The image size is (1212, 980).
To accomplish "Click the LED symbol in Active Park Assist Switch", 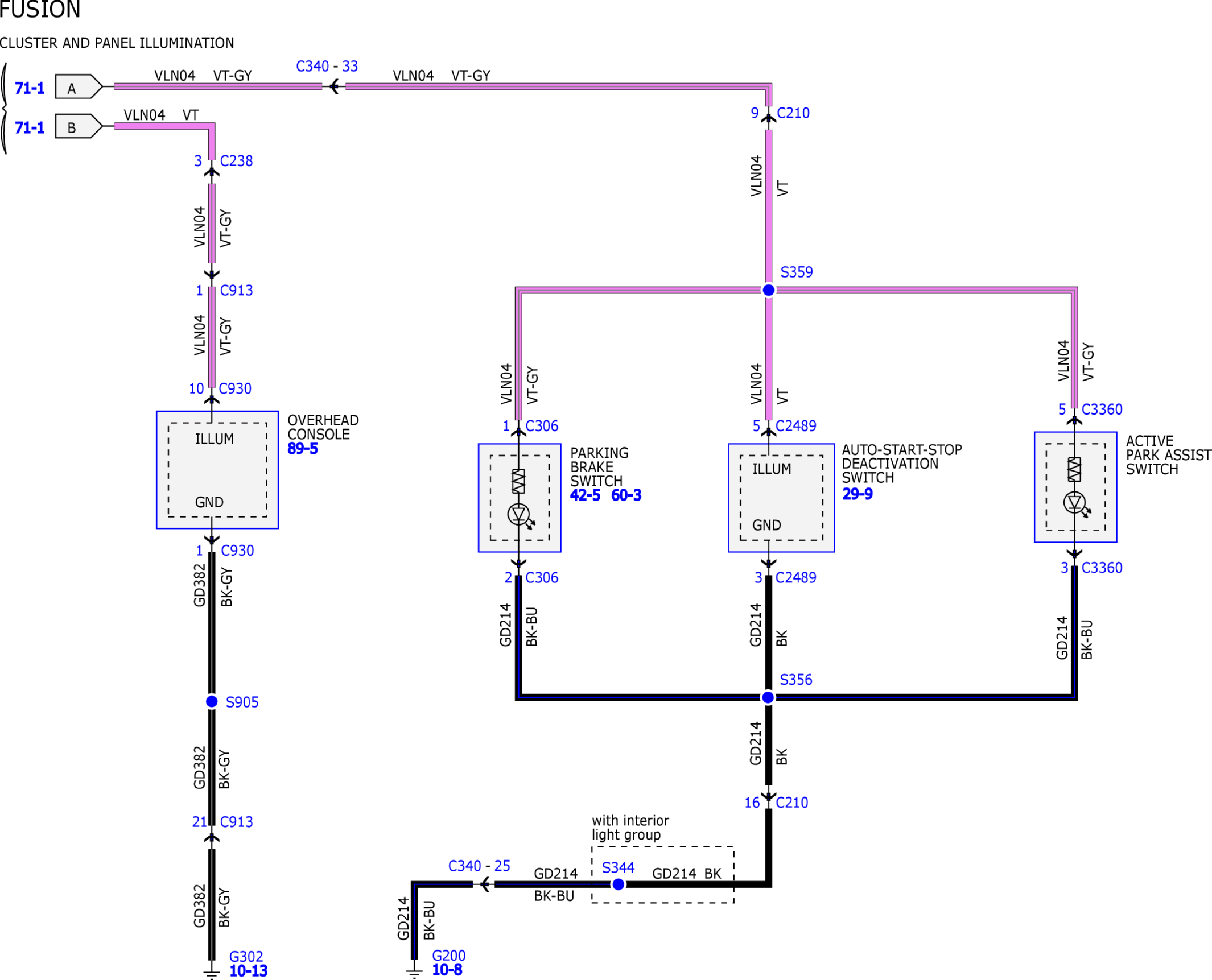I will 1076,503.
